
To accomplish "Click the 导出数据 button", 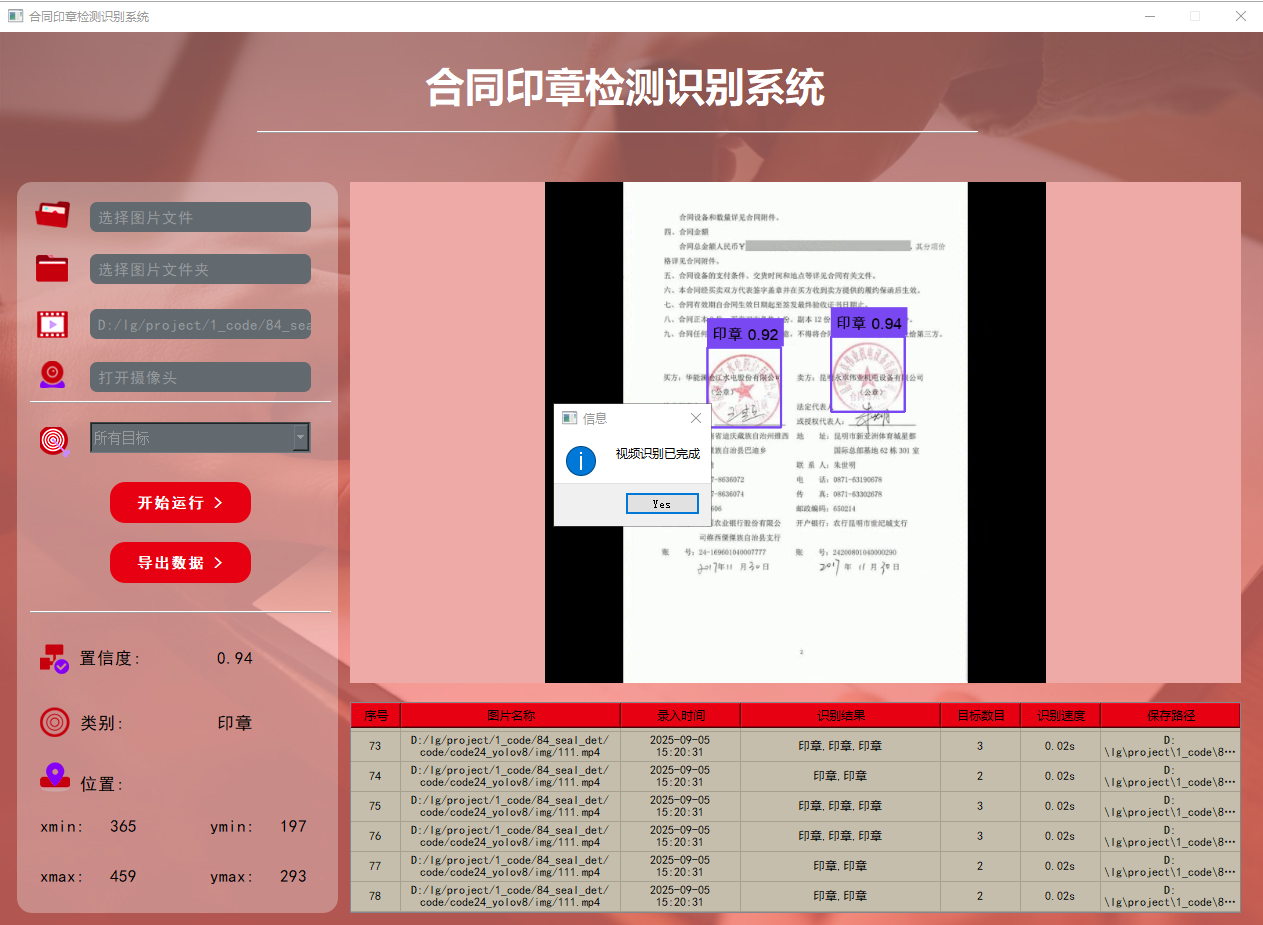I will pos(180,562).
